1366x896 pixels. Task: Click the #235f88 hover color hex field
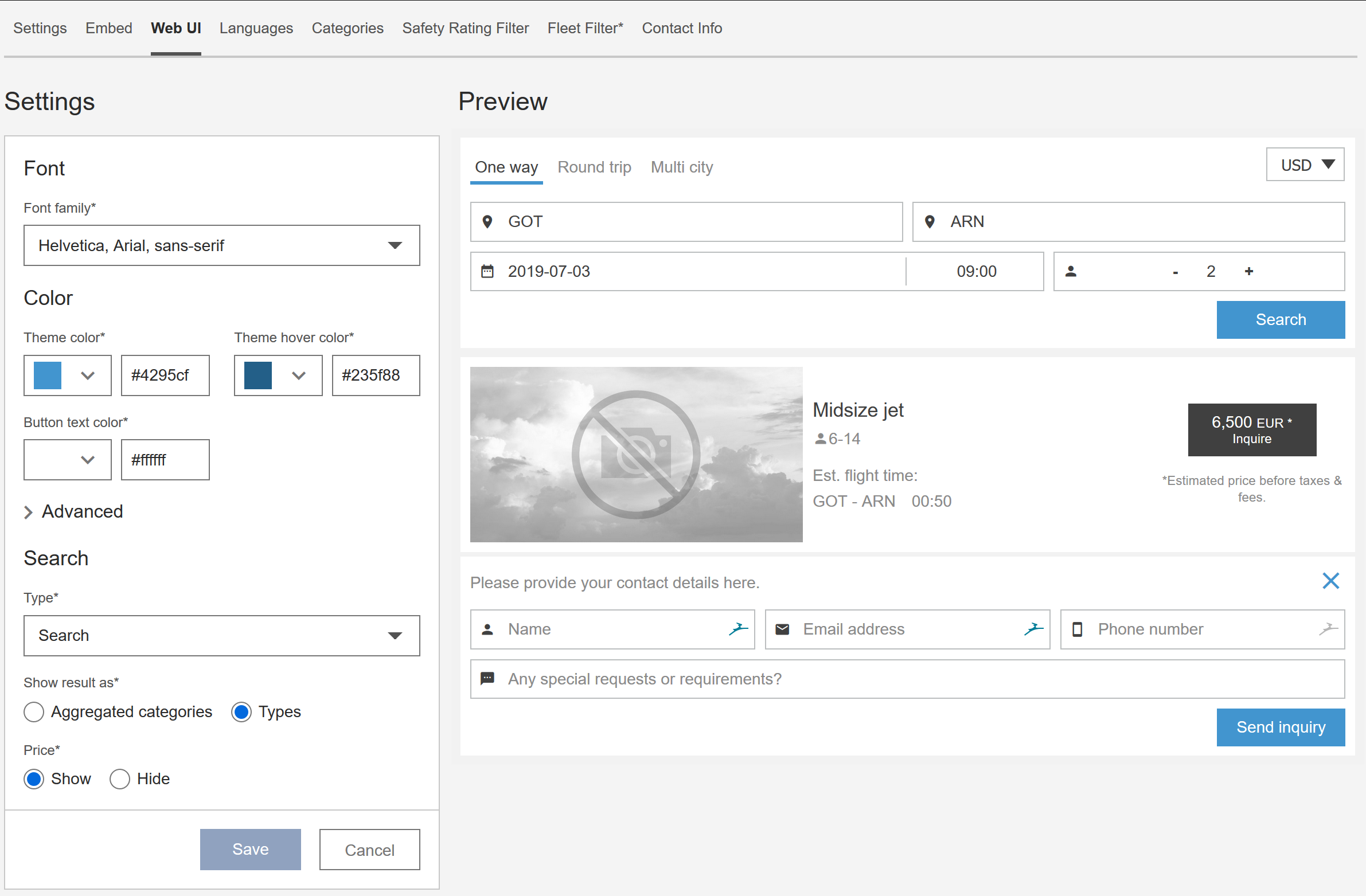pyautogui.click(x=376, y=375)
